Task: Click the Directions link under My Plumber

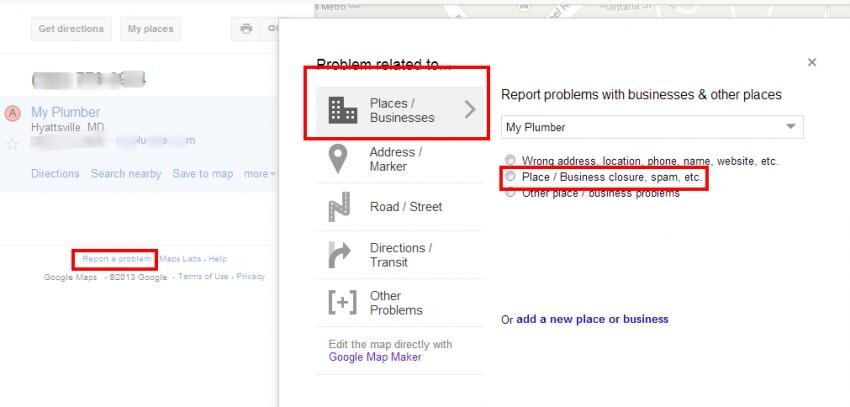Action: coord(55,174)
